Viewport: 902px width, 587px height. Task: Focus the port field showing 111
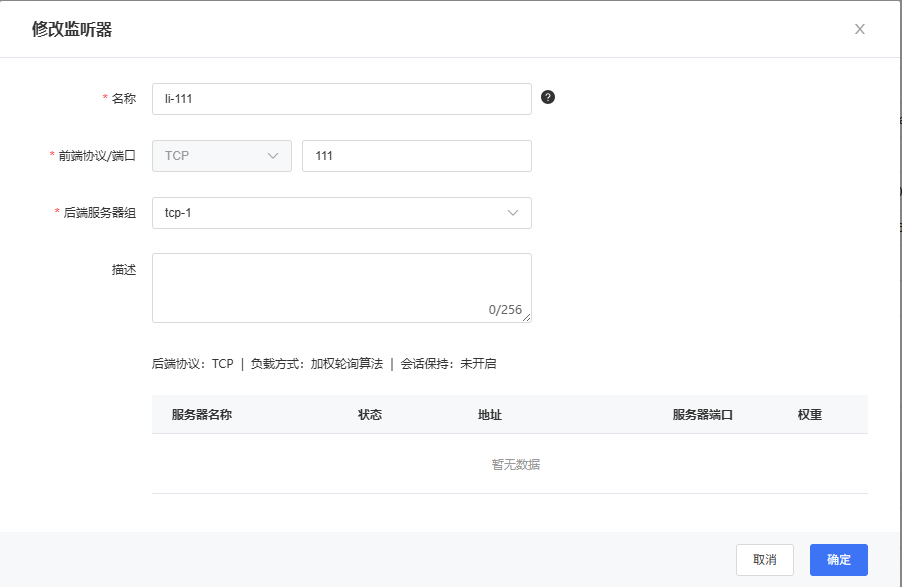(416, 156)
